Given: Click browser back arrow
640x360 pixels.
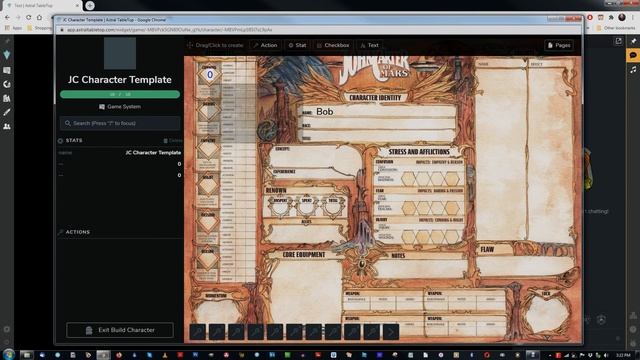Looking at the screenshot, I should [7, 18].
